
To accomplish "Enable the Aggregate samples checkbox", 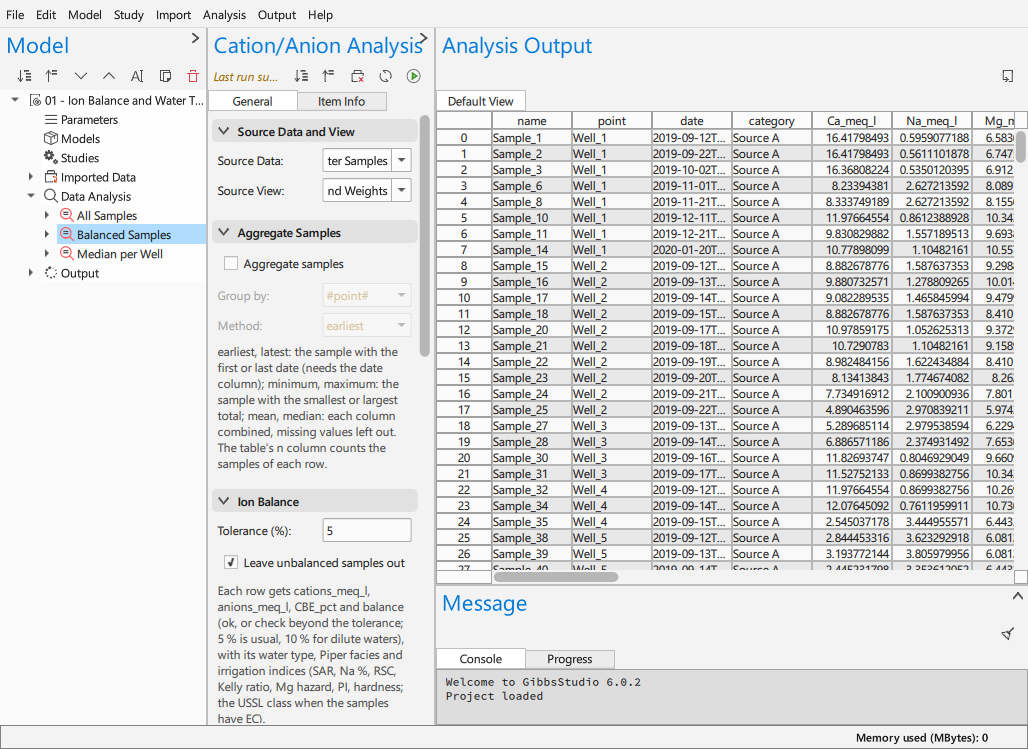I will 231,264.
